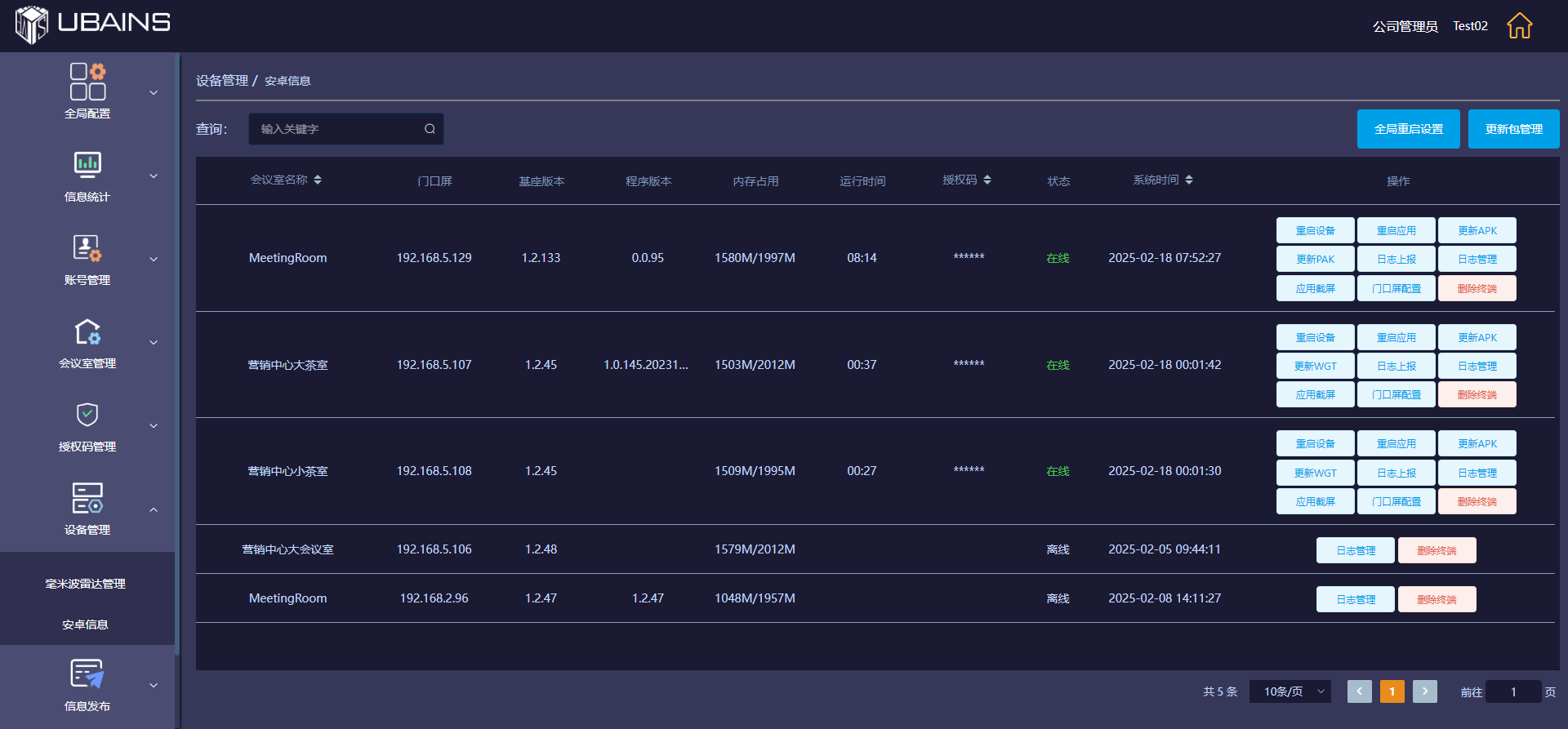Click 删除终端 for 192.168.2.96 row
Image resolution: width=1568 pixels, height=729 pixels.
point(1437,599)
